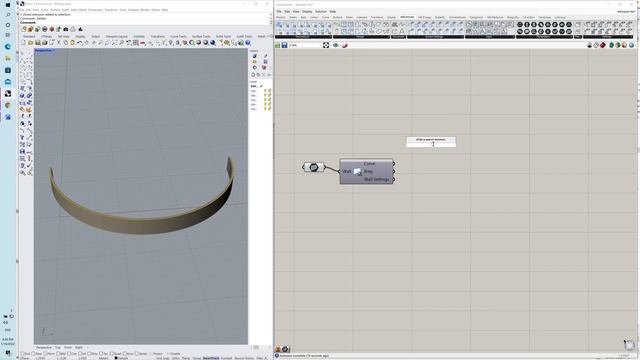Viewport: 640px width, 360px height.
Task: Open Rhino help with blue circle icon
Action: (248, 42)
